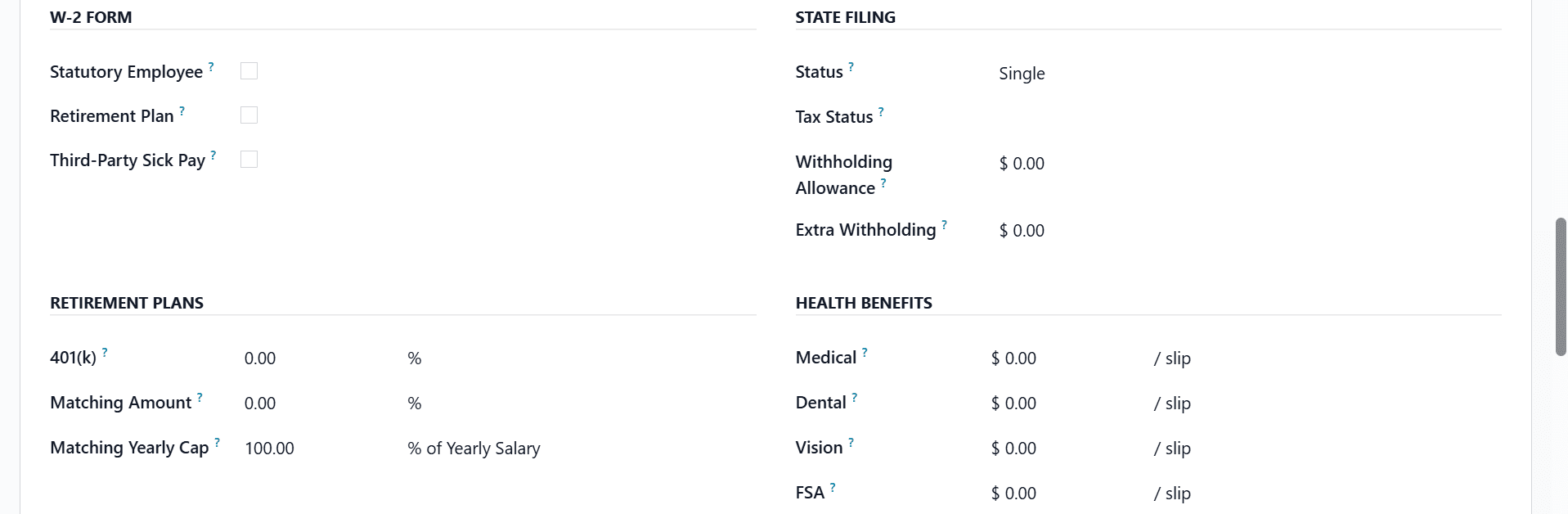Edit the Dental benefit amount field

tap(1055, 404)
